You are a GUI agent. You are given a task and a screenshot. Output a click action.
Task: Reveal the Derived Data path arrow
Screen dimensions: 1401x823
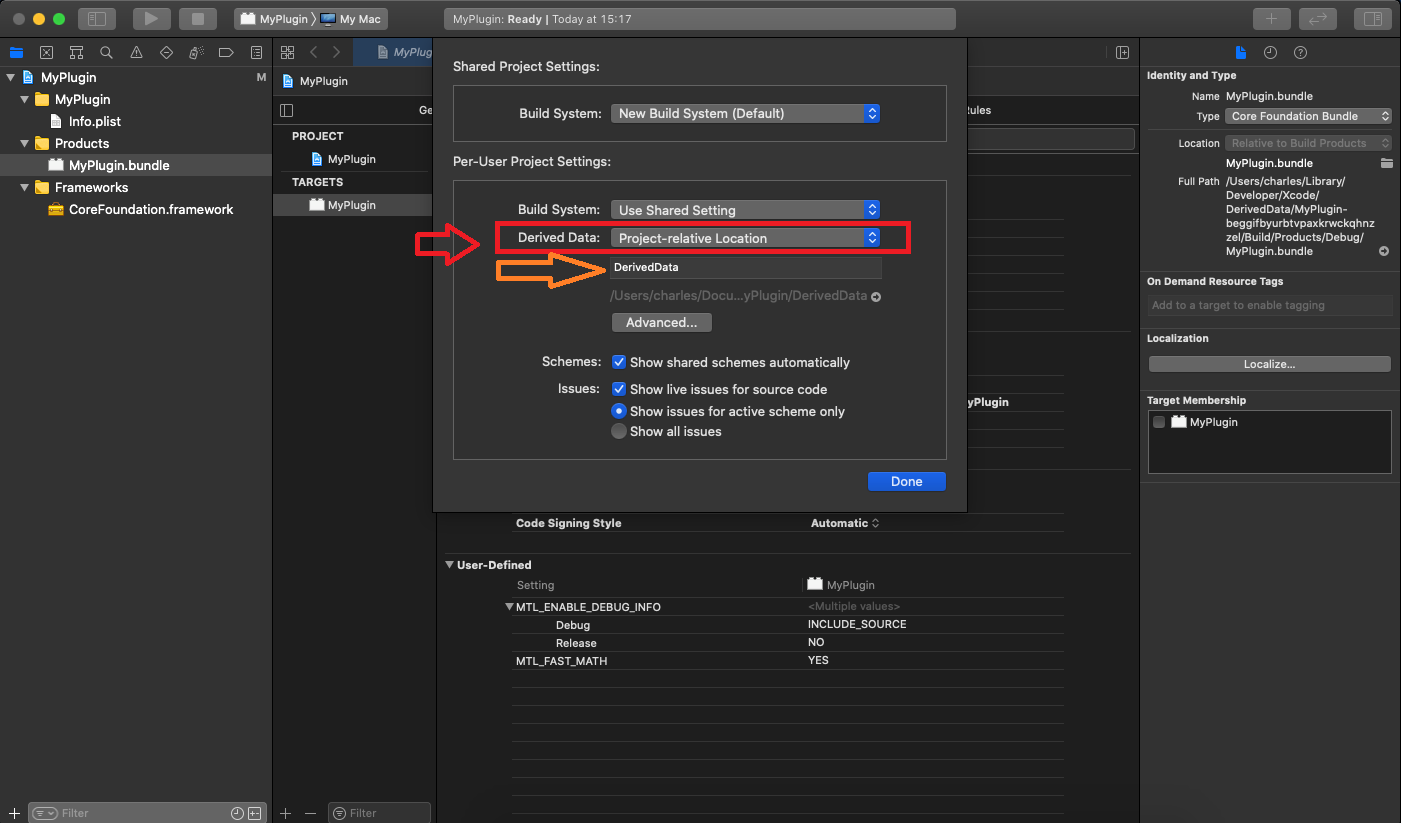876,297
